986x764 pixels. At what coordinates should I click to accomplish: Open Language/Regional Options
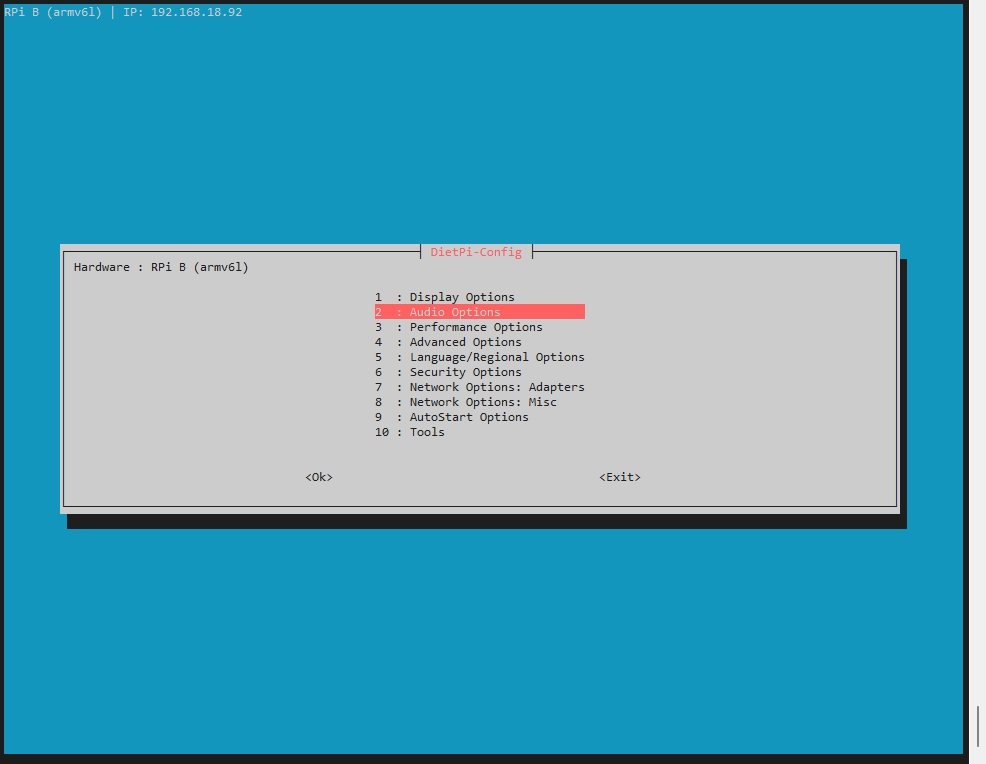(x=479, y=357)
